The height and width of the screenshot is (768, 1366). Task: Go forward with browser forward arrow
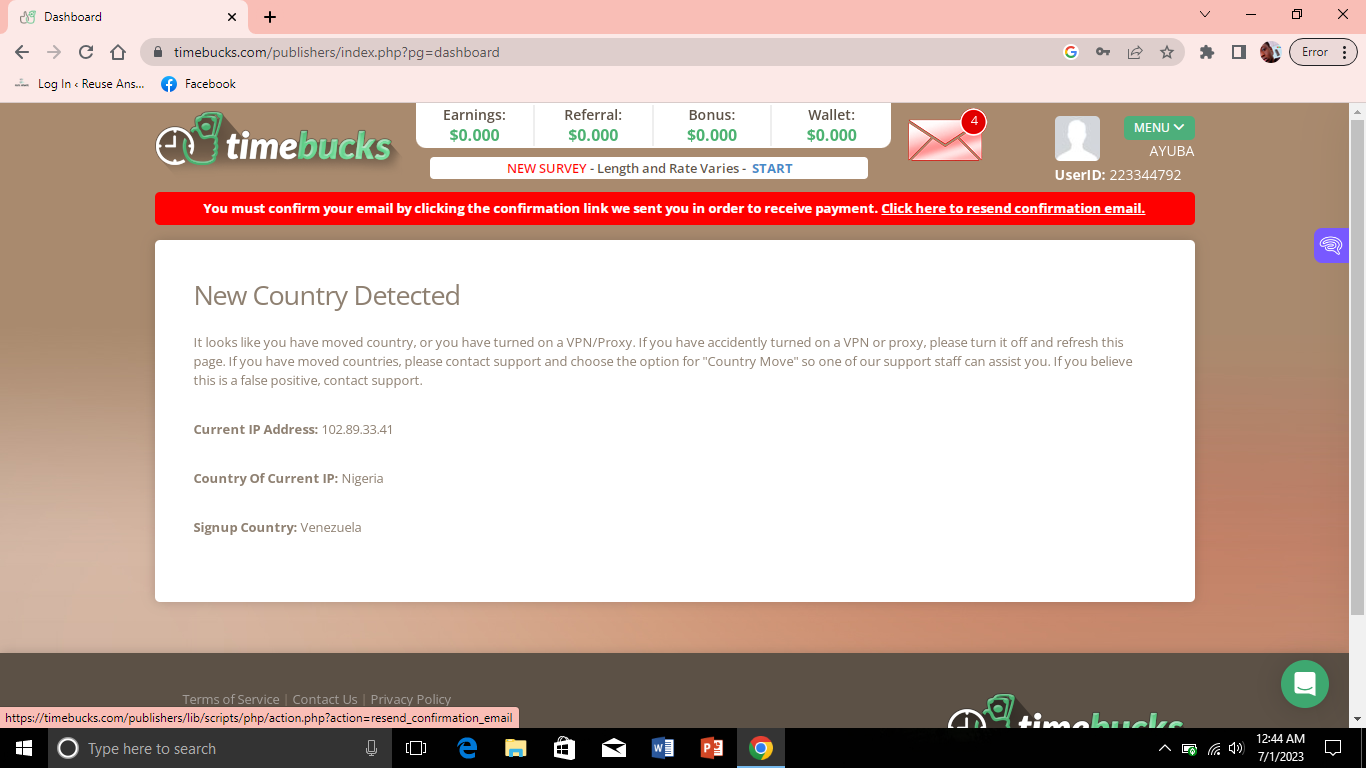[54, 52]
